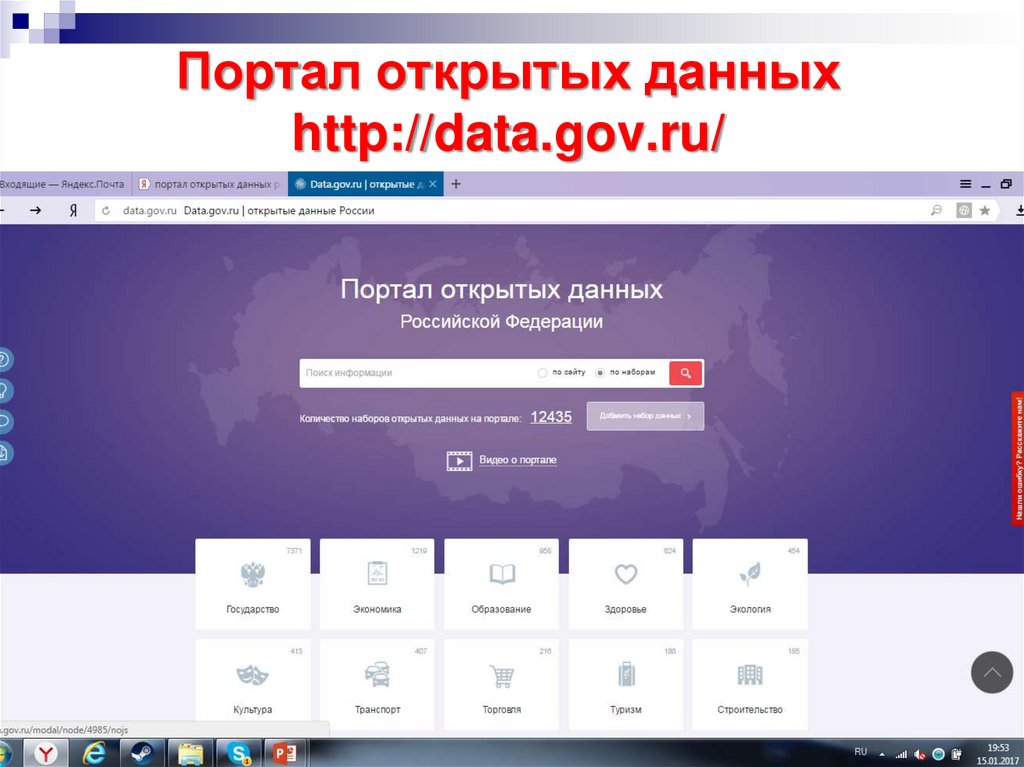Click the Экономика label text
Screen dimensions: 1024x767
pos(377,610)
